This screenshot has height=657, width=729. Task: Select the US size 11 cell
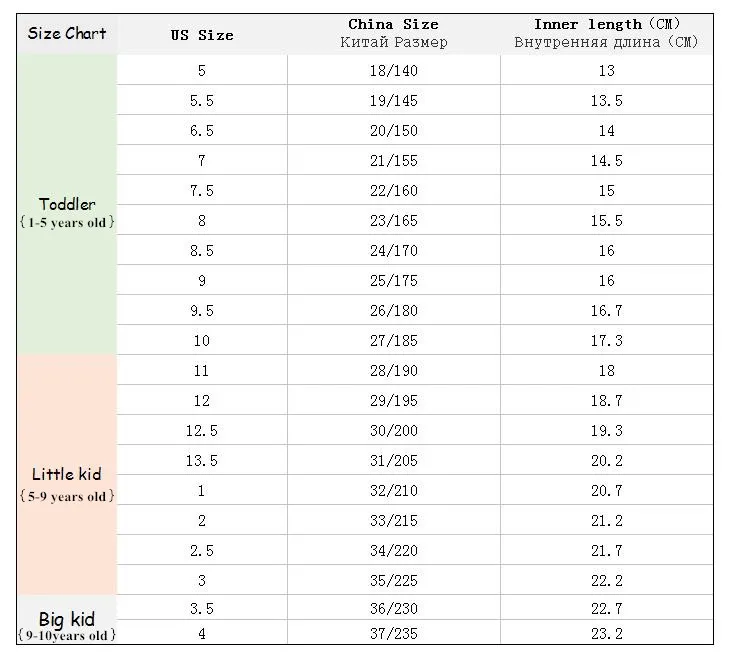(201, 371)
